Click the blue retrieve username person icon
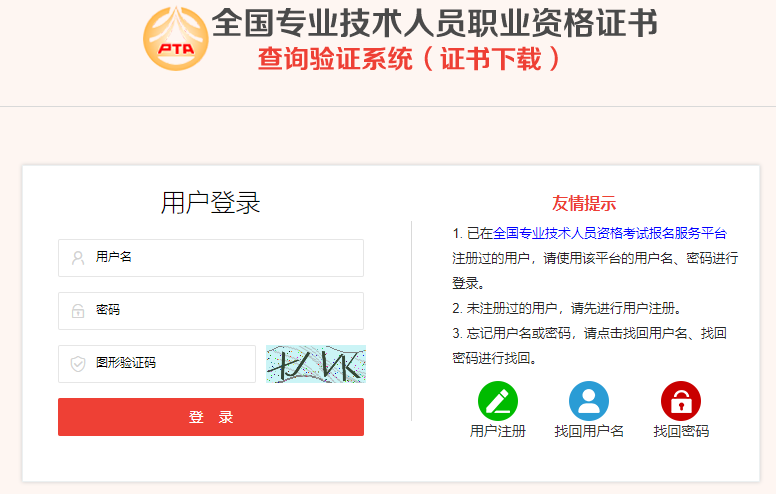Viewport: 776px width, 494px height. pyautogui.click(x=588, y=401)
